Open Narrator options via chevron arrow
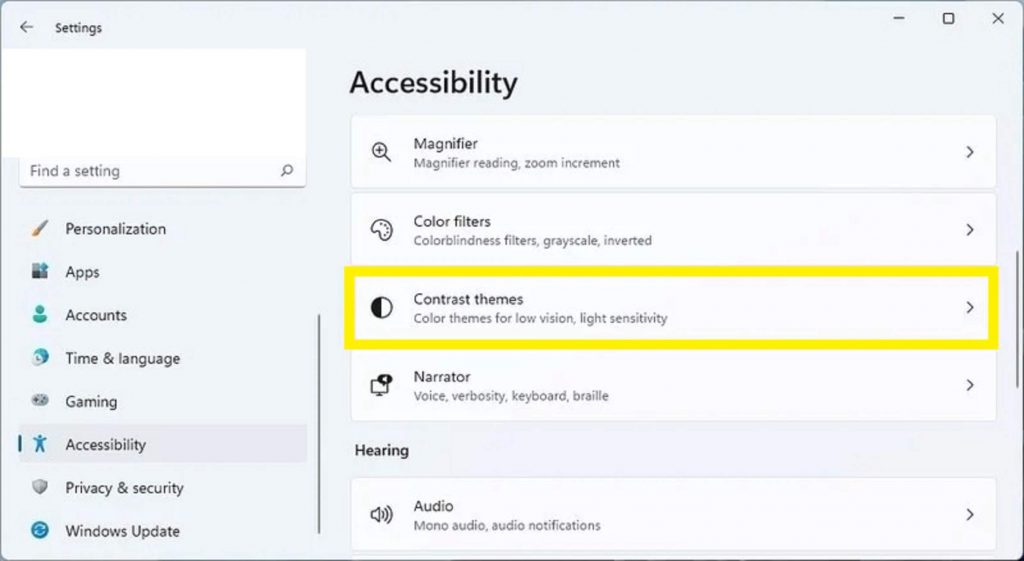The image size is (1024, 561). coord(969,386)
